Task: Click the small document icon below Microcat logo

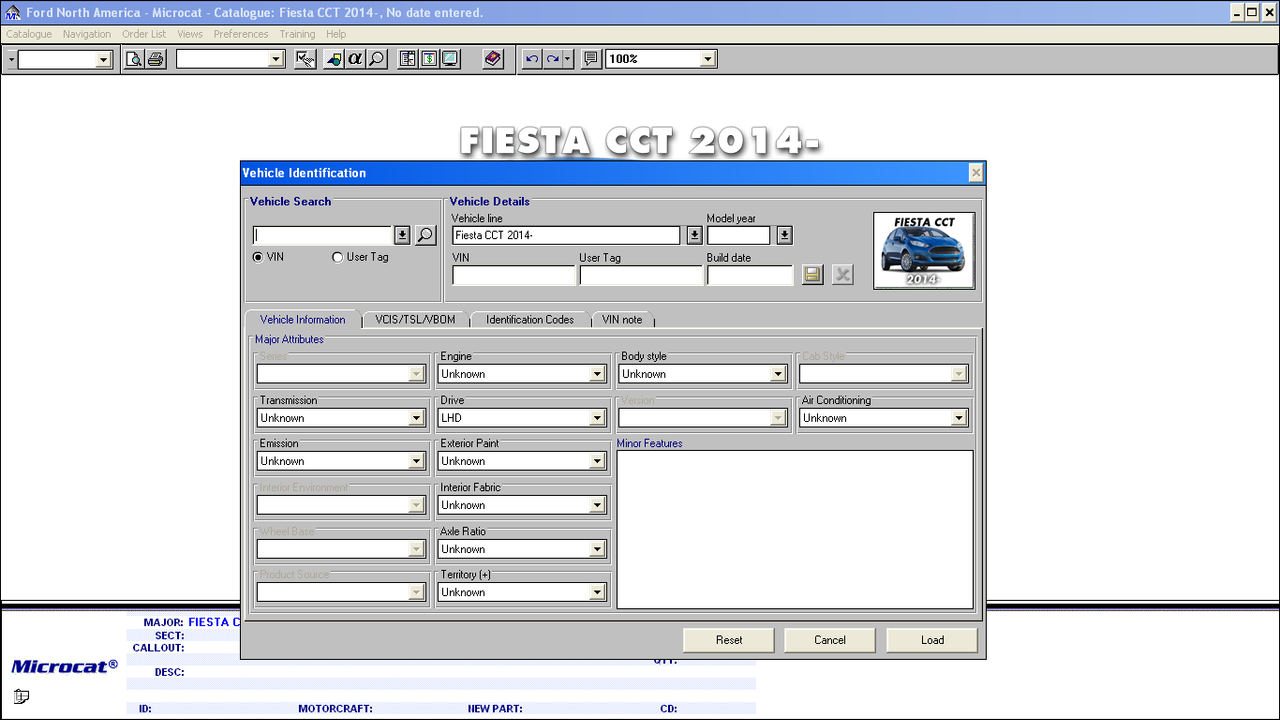Action: point(21,697)
